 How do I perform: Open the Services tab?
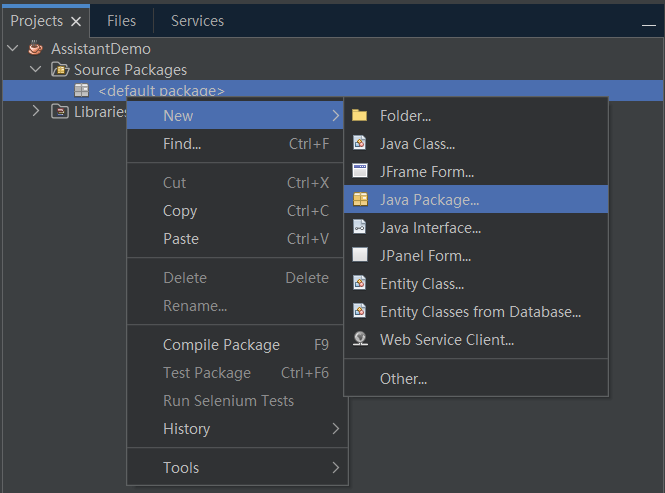coord(197,21)
